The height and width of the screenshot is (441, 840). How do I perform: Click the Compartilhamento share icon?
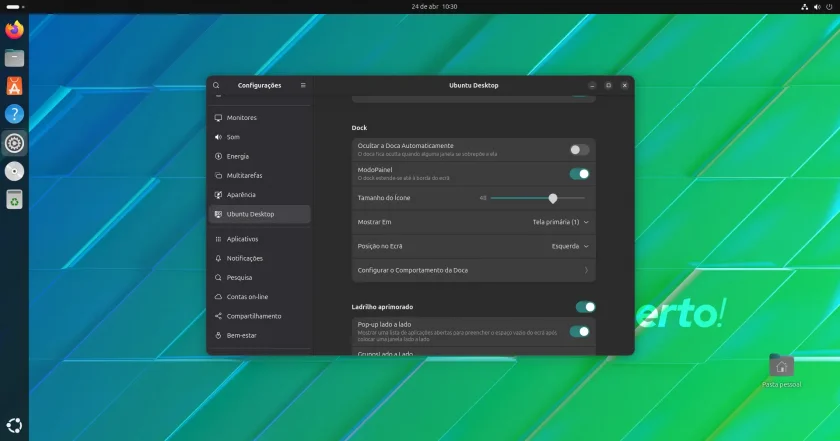click(218, 316)
